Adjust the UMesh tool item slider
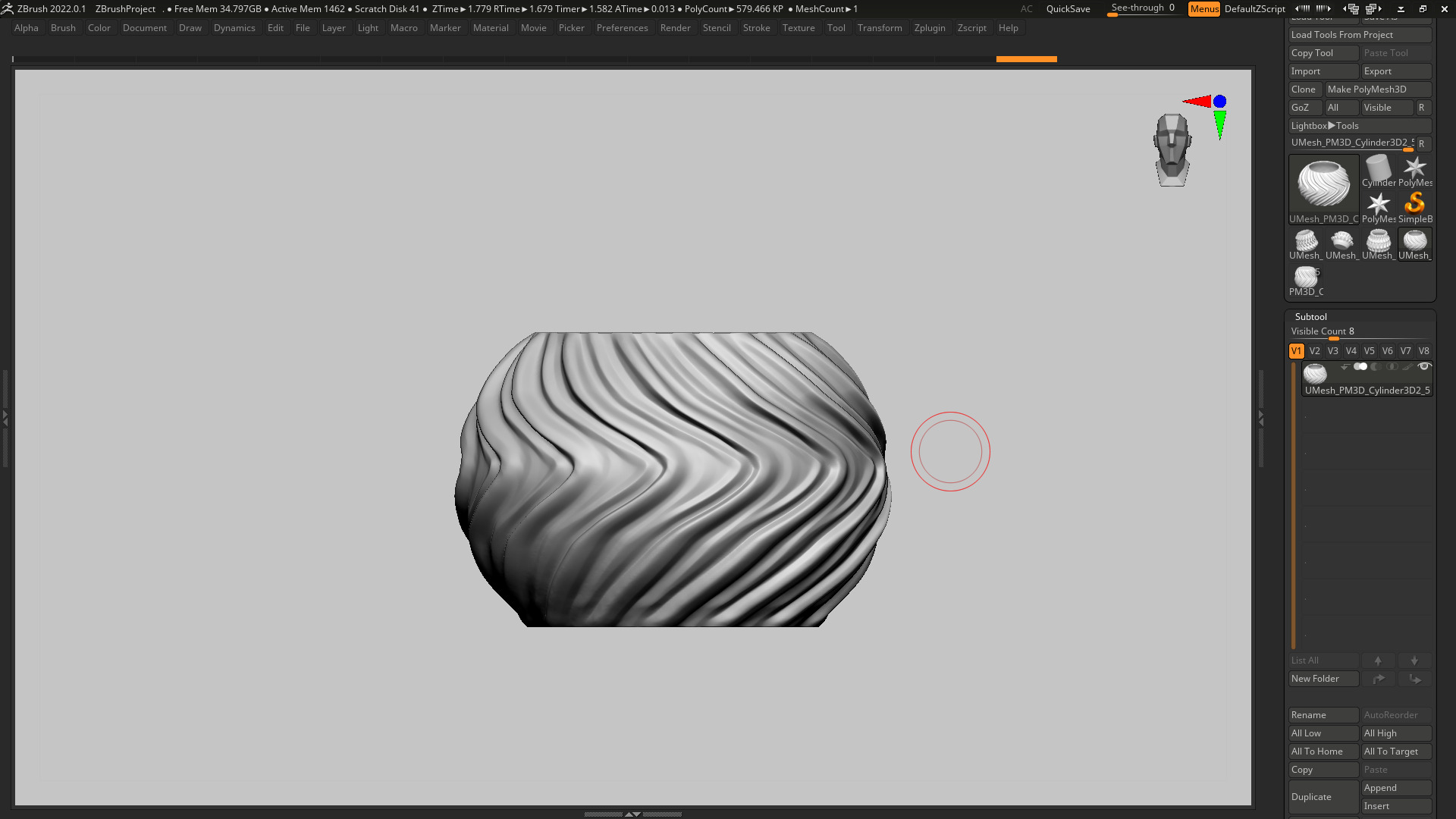Viewport: 1456px width, 819px height. coord(1351,143)
